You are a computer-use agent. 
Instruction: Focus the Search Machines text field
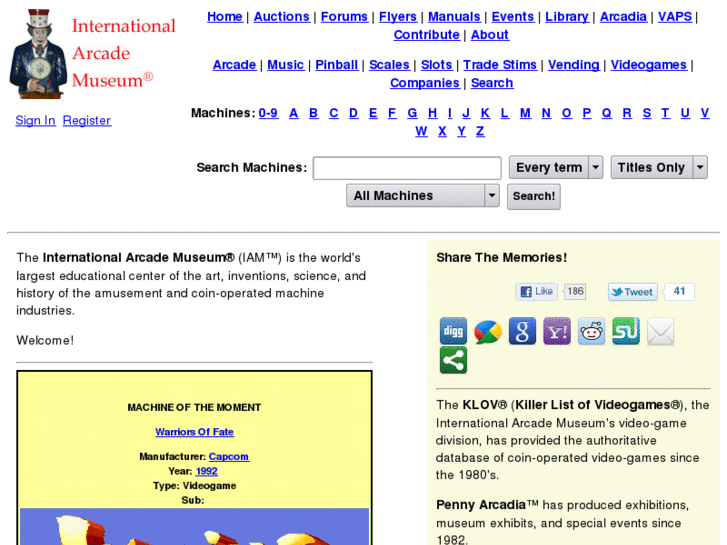407,168
